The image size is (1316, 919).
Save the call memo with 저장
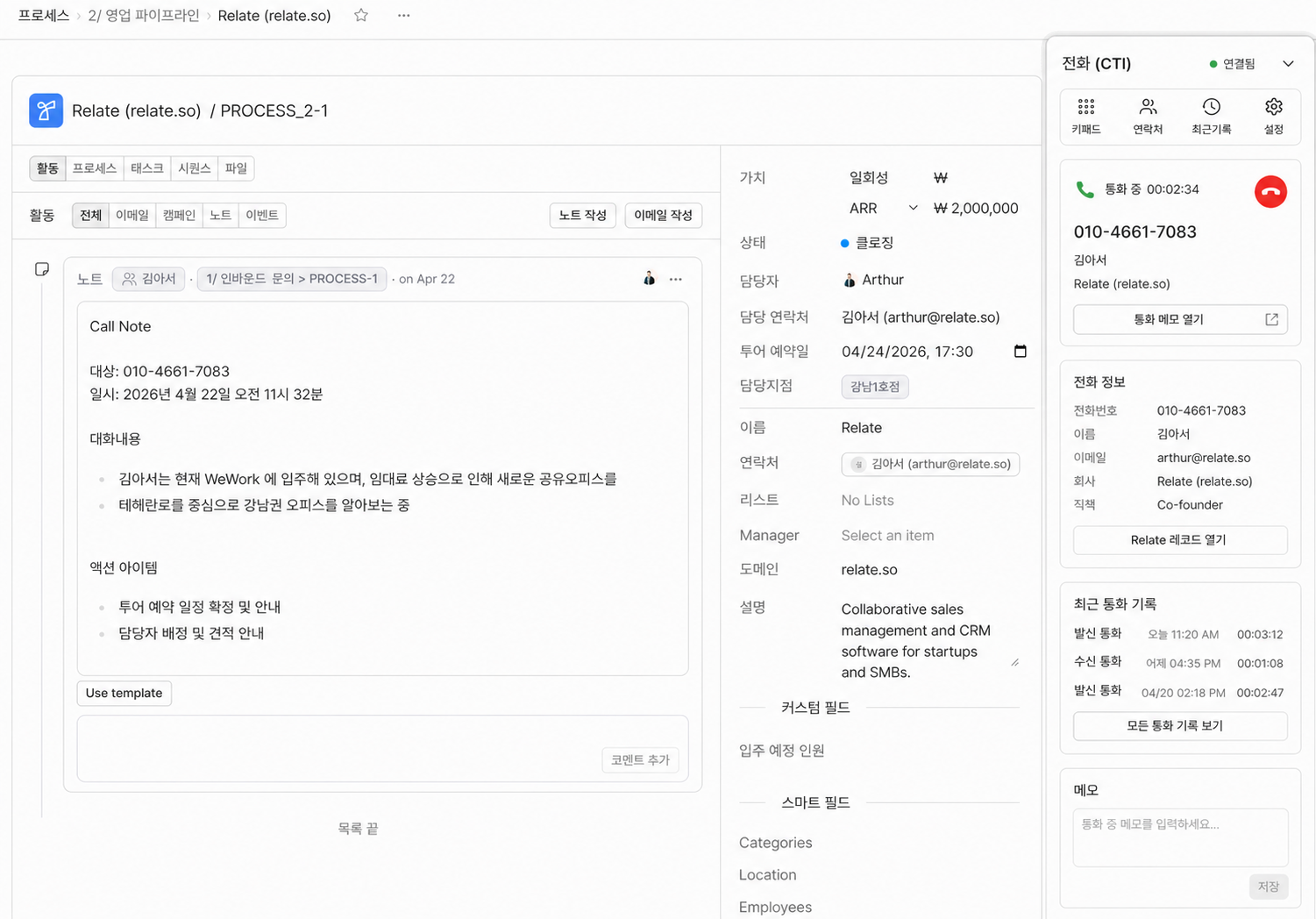pyautogui.click(x=1268, y=887)
